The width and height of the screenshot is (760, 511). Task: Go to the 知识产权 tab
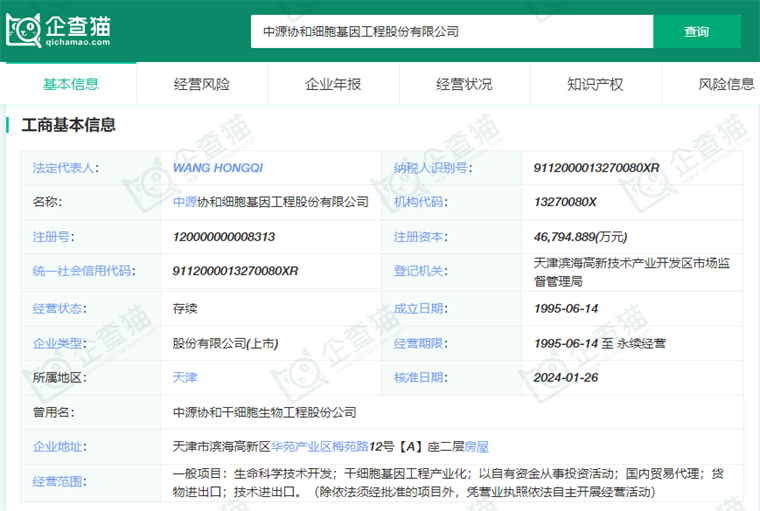(595, 84)
